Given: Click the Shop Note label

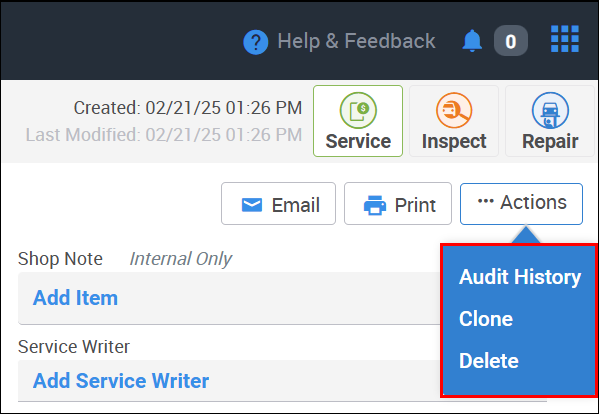Looking at the screenshot, I should [60, 259].
